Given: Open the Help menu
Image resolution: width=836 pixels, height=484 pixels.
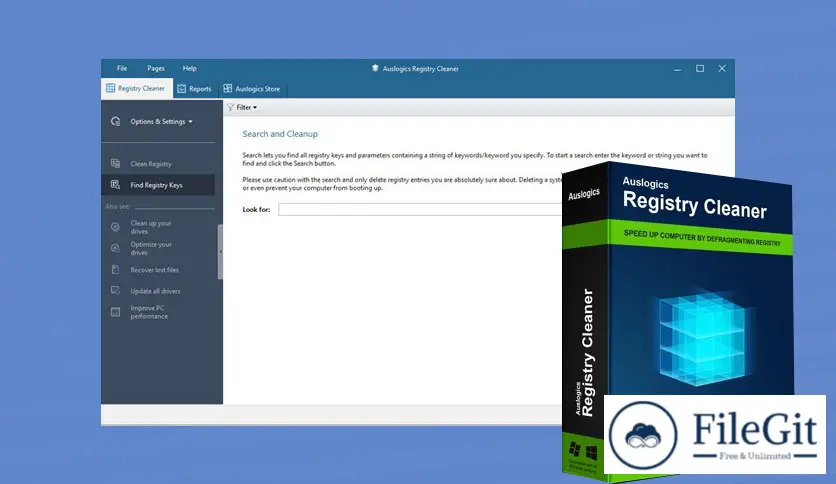Looking at the screenshot, I should pos(189,68).
